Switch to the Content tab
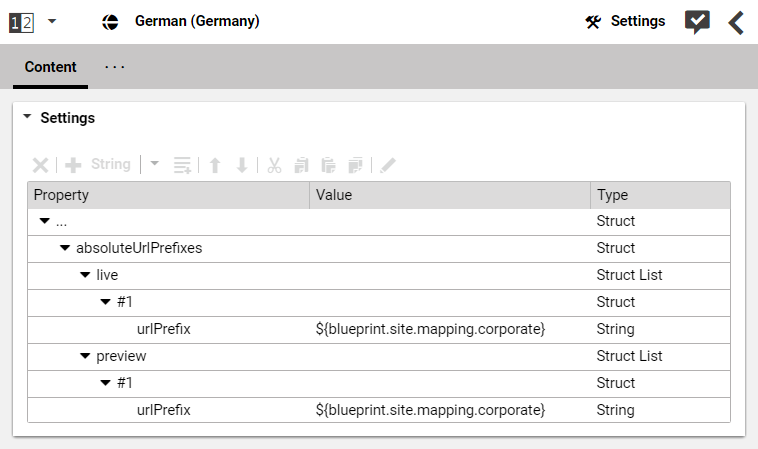This screenshot has width=758, height=449. tap(51, 67)
